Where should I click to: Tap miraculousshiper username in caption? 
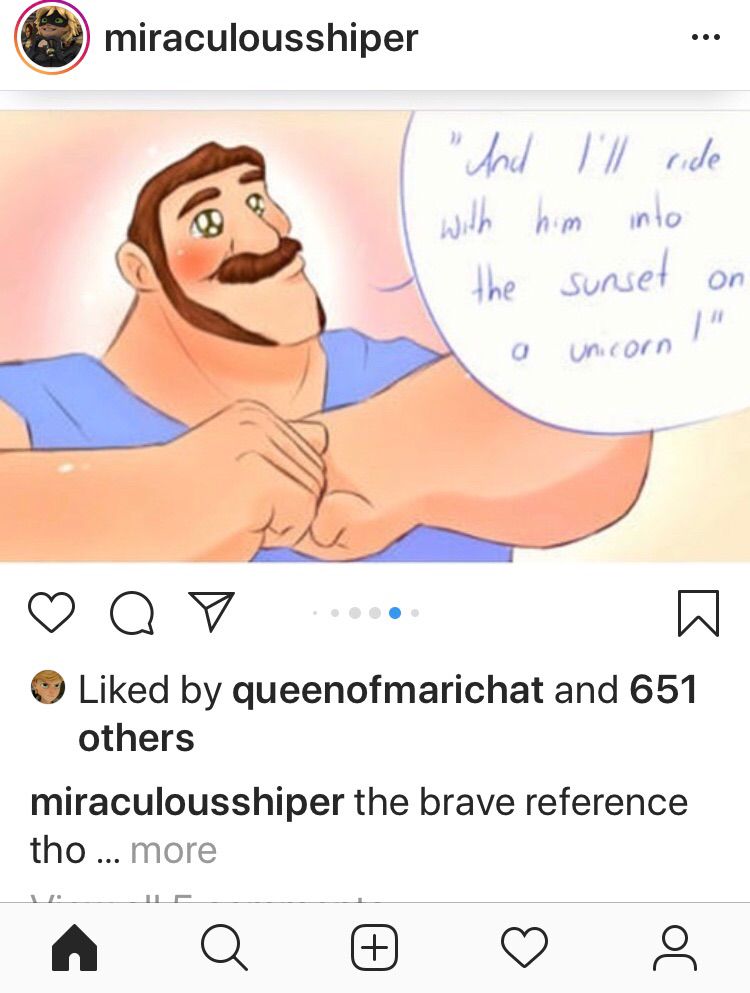[187, 802]
